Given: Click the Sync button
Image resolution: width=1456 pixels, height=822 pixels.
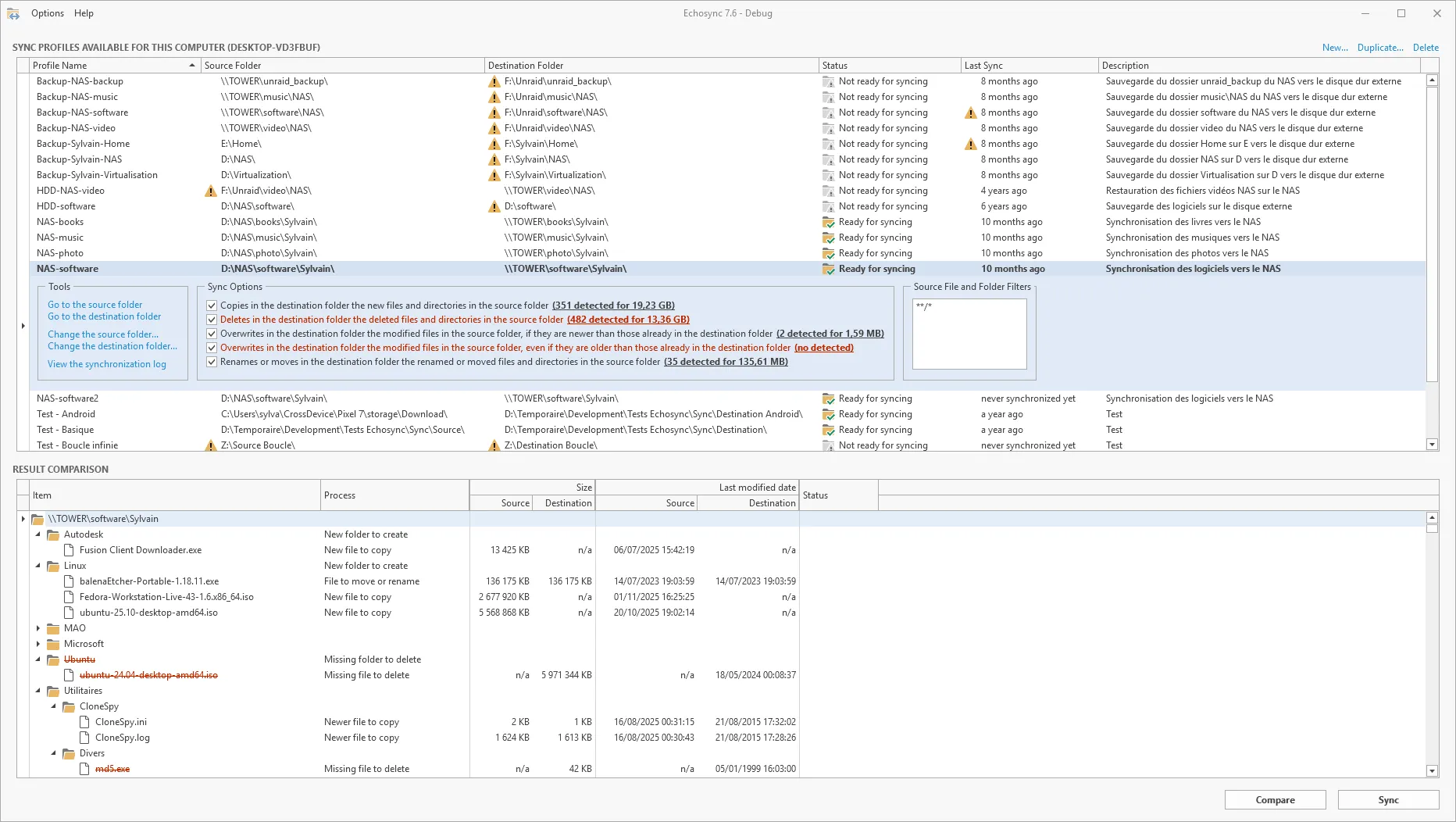Looking at the screenshot, I should click(1389, 799).
